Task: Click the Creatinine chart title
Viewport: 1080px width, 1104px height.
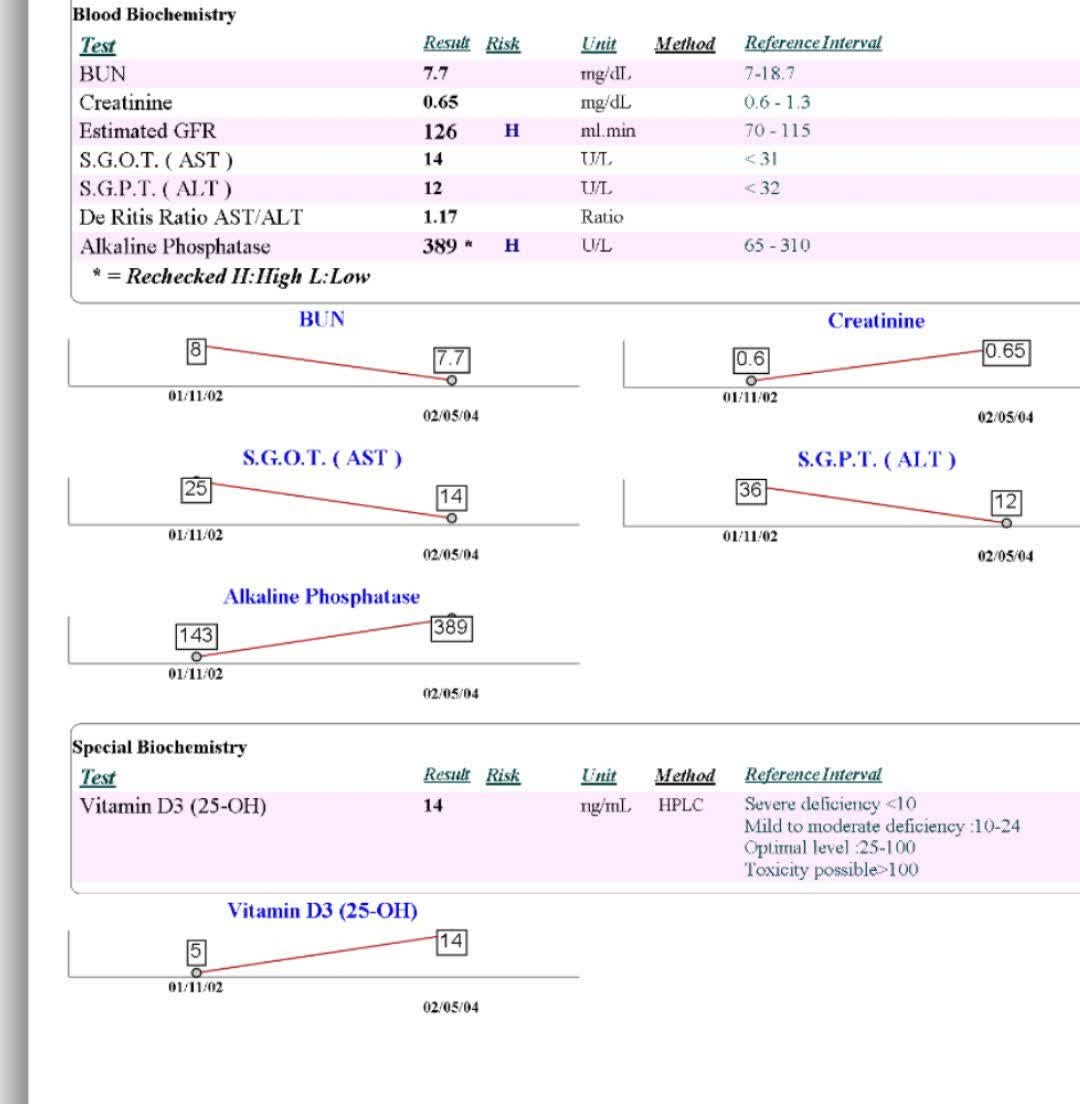Action: pyautogui.click(x=875, y=321)
